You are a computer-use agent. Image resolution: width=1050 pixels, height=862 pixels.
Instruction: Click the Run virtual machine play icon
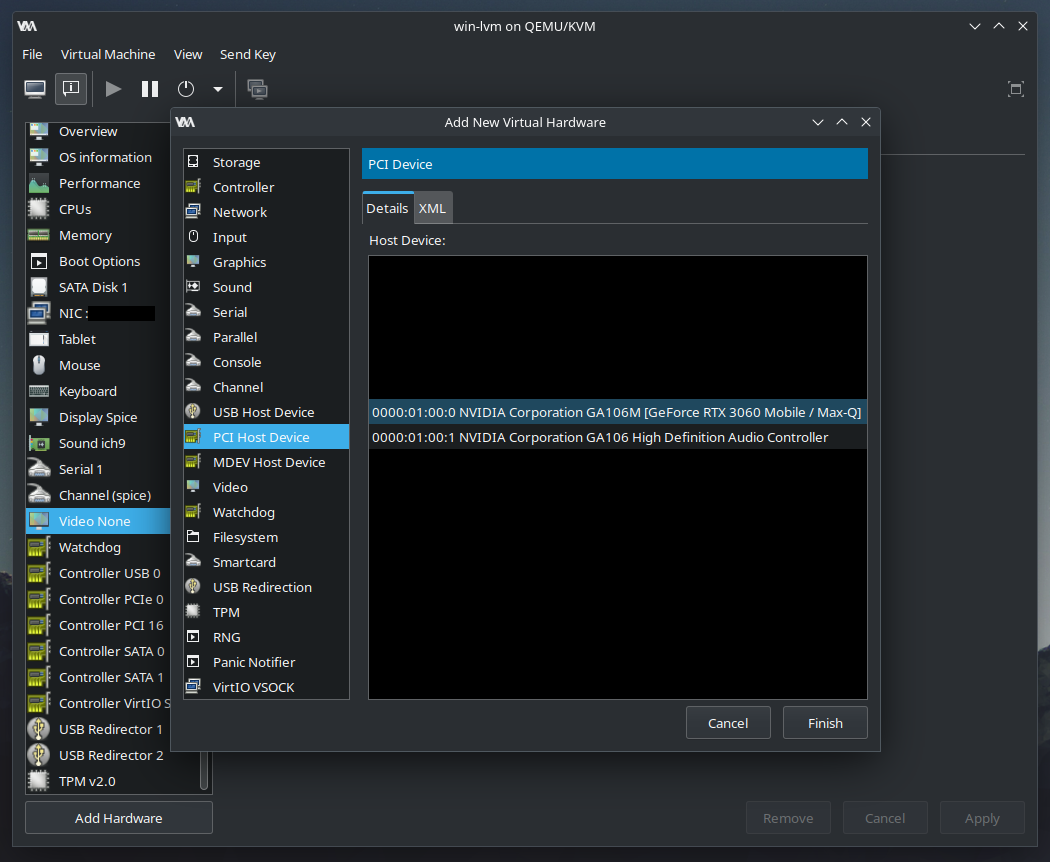tap(113, 89)
